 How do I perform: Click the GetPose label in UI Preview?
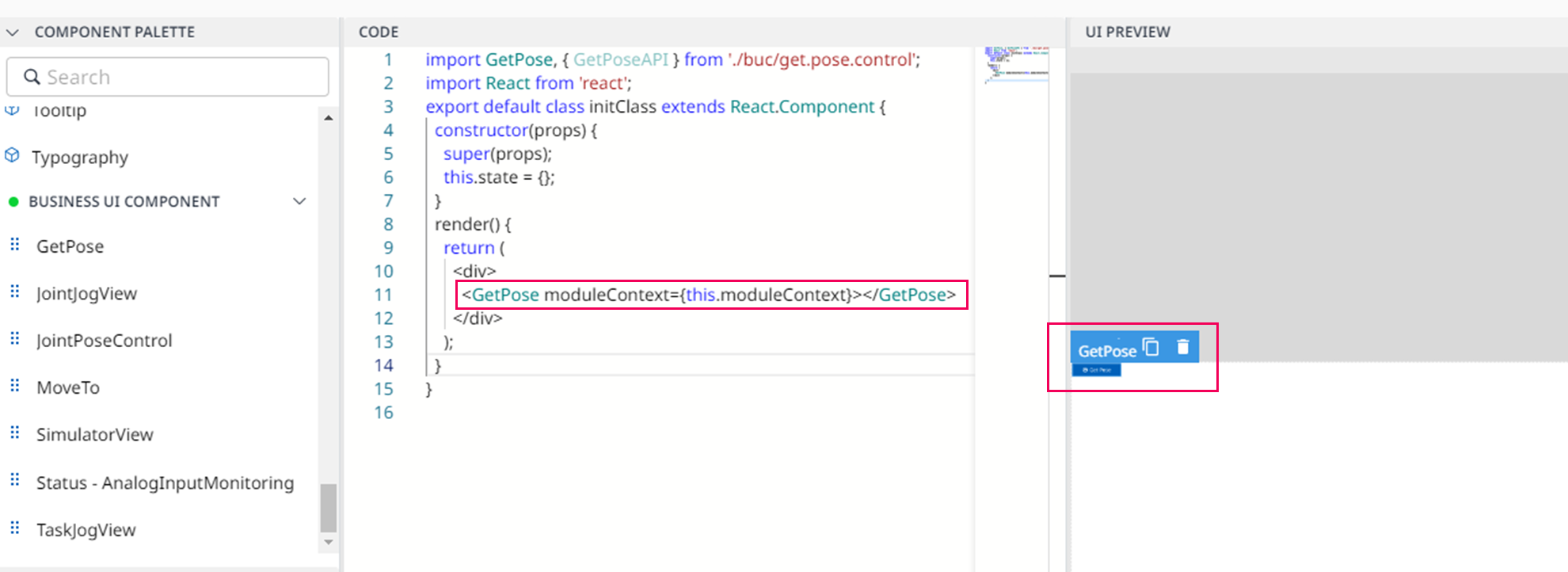point(1107,350)
